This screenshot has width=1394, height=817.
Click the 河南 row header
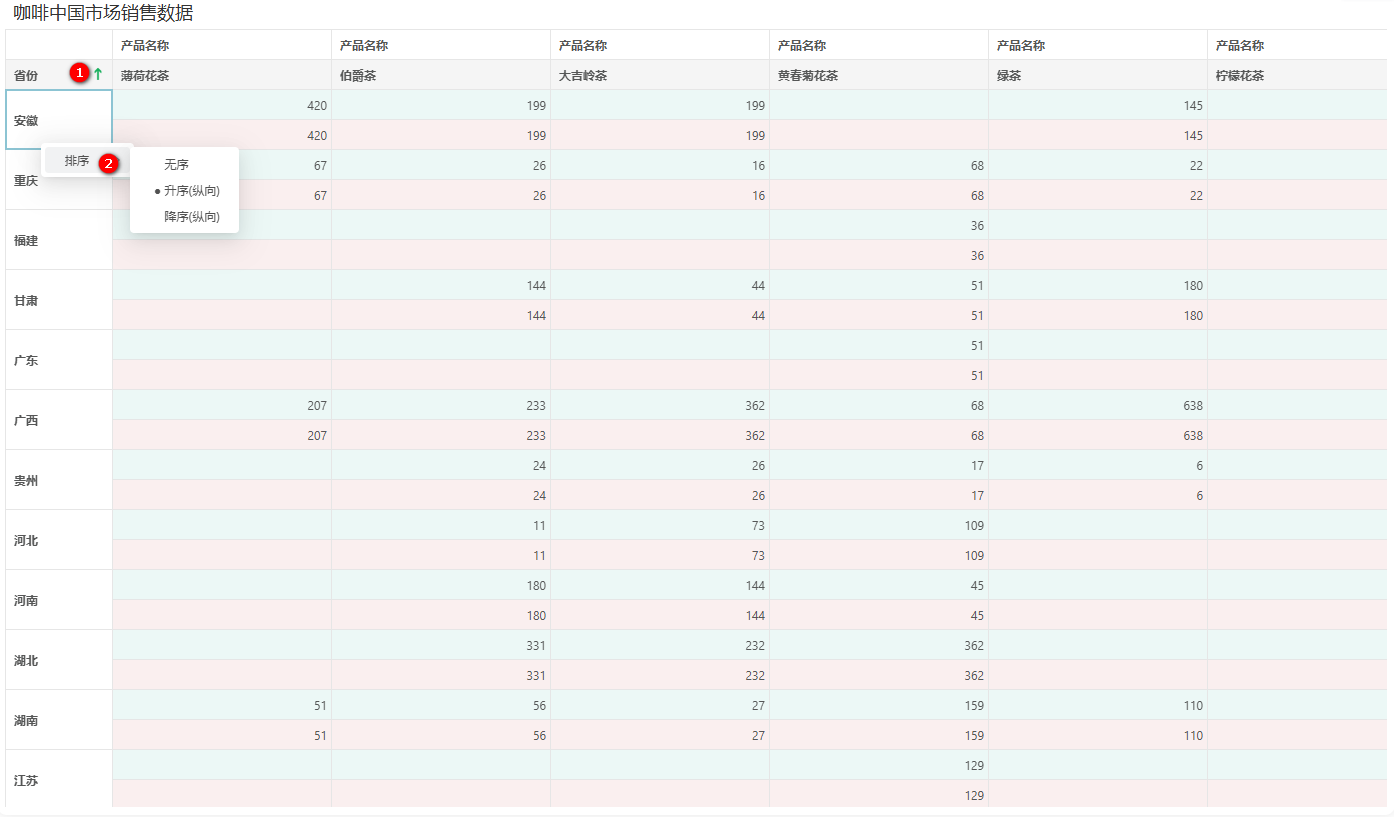59,600
